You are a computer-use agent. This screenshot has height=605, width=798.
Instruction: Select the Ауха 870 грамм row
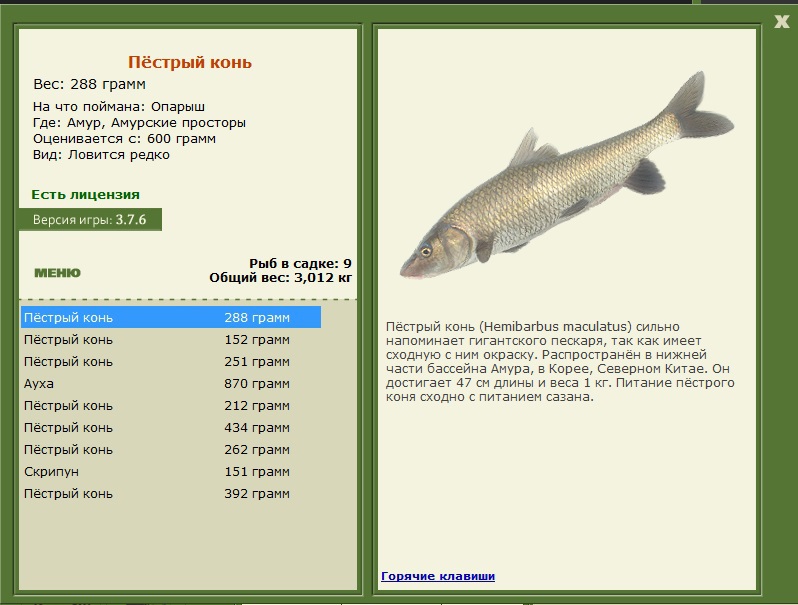pos(171,383)
